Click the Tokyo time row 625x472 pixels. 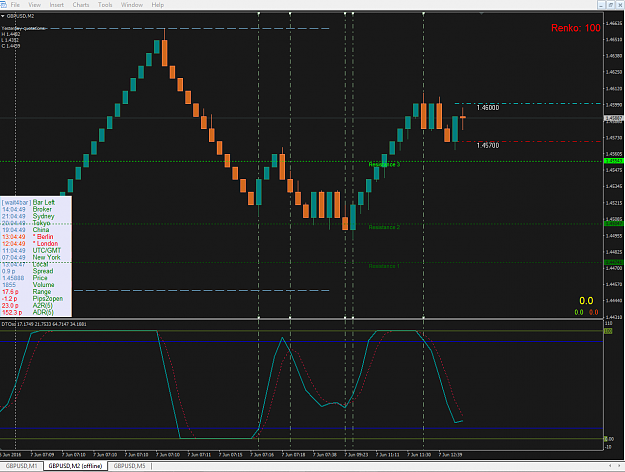26,223
